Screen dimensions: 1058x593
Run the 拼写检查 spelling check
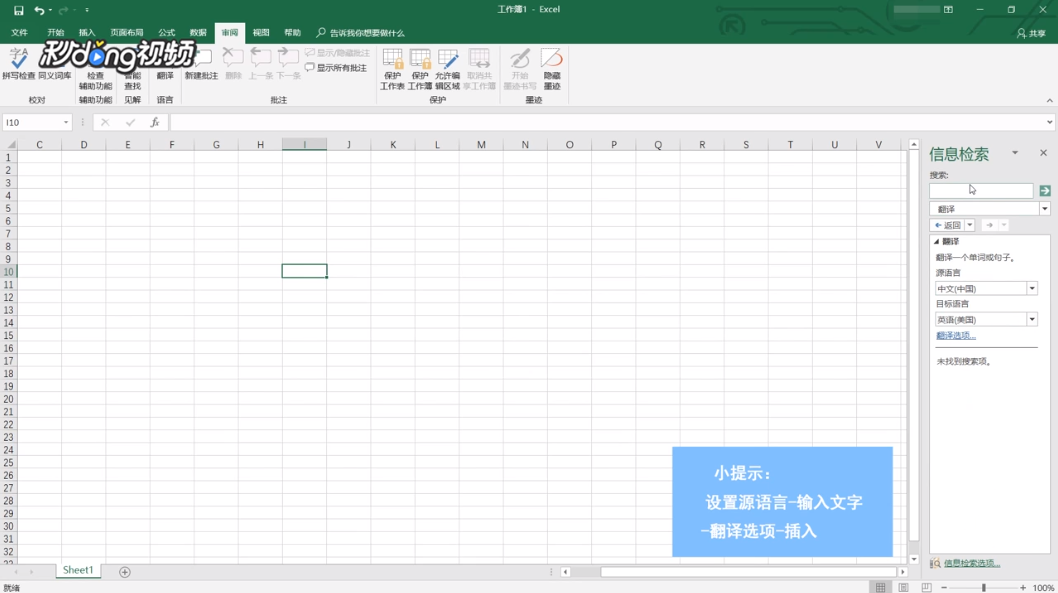click(19, 65)
